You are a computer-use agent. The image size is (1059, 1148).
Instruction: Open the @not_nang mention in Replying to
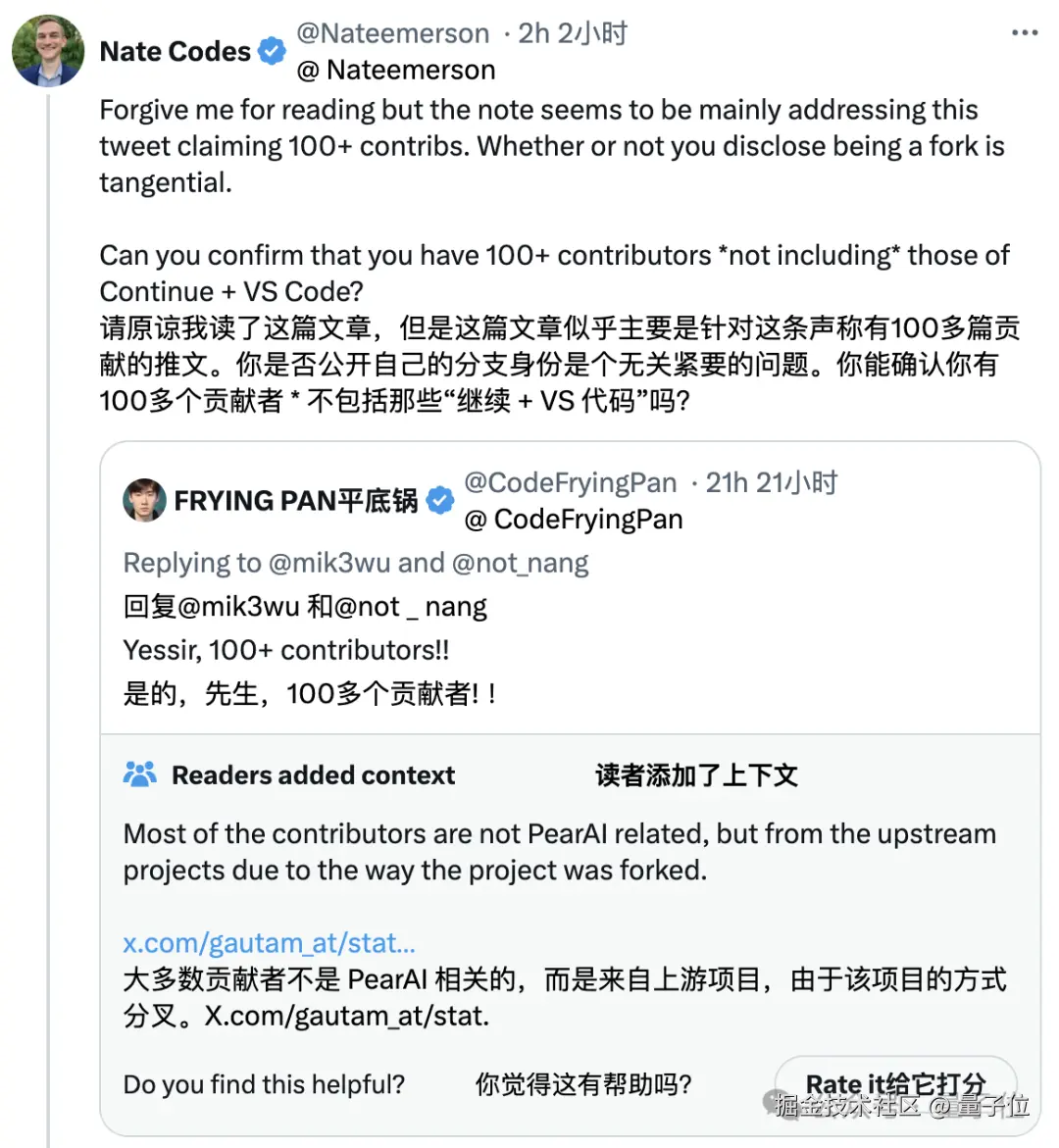click(x=520, y=563)
